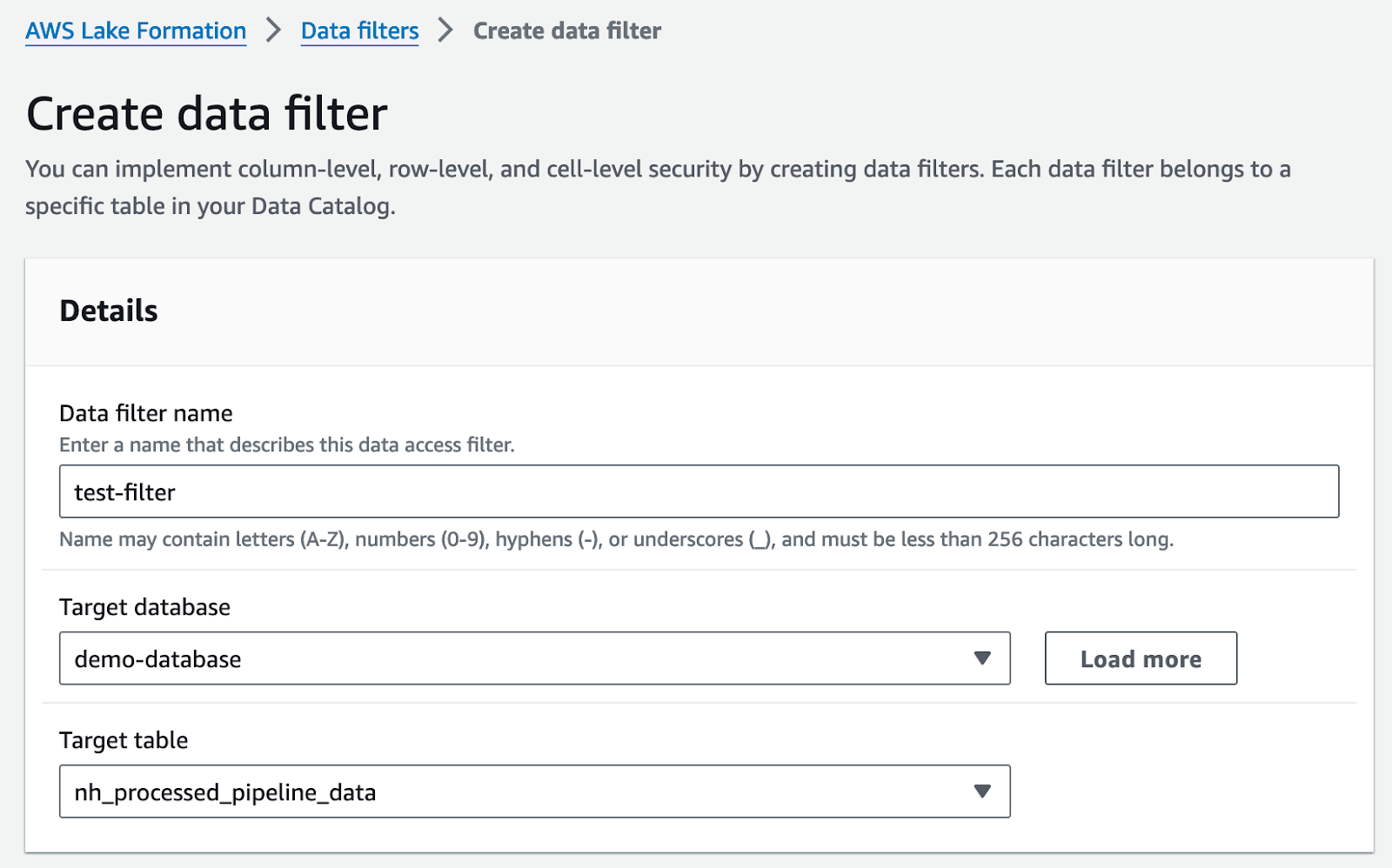Click the 'Details' section heading
This screenshot has width=1392, height=868.
click(109, 310)
